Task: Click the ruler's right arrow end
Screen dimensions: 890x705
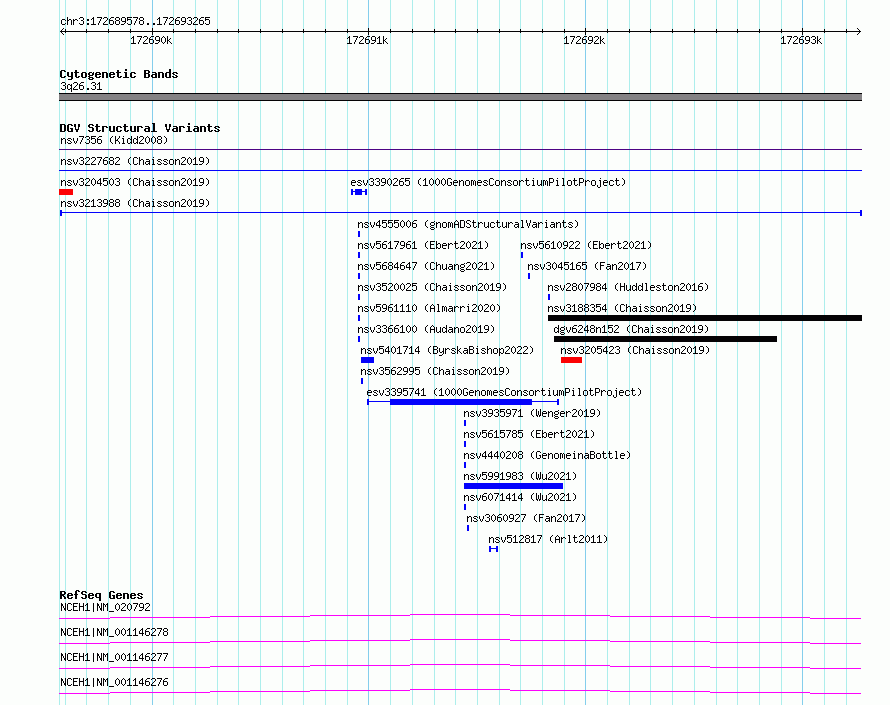Action: click(x=859, y=31)
